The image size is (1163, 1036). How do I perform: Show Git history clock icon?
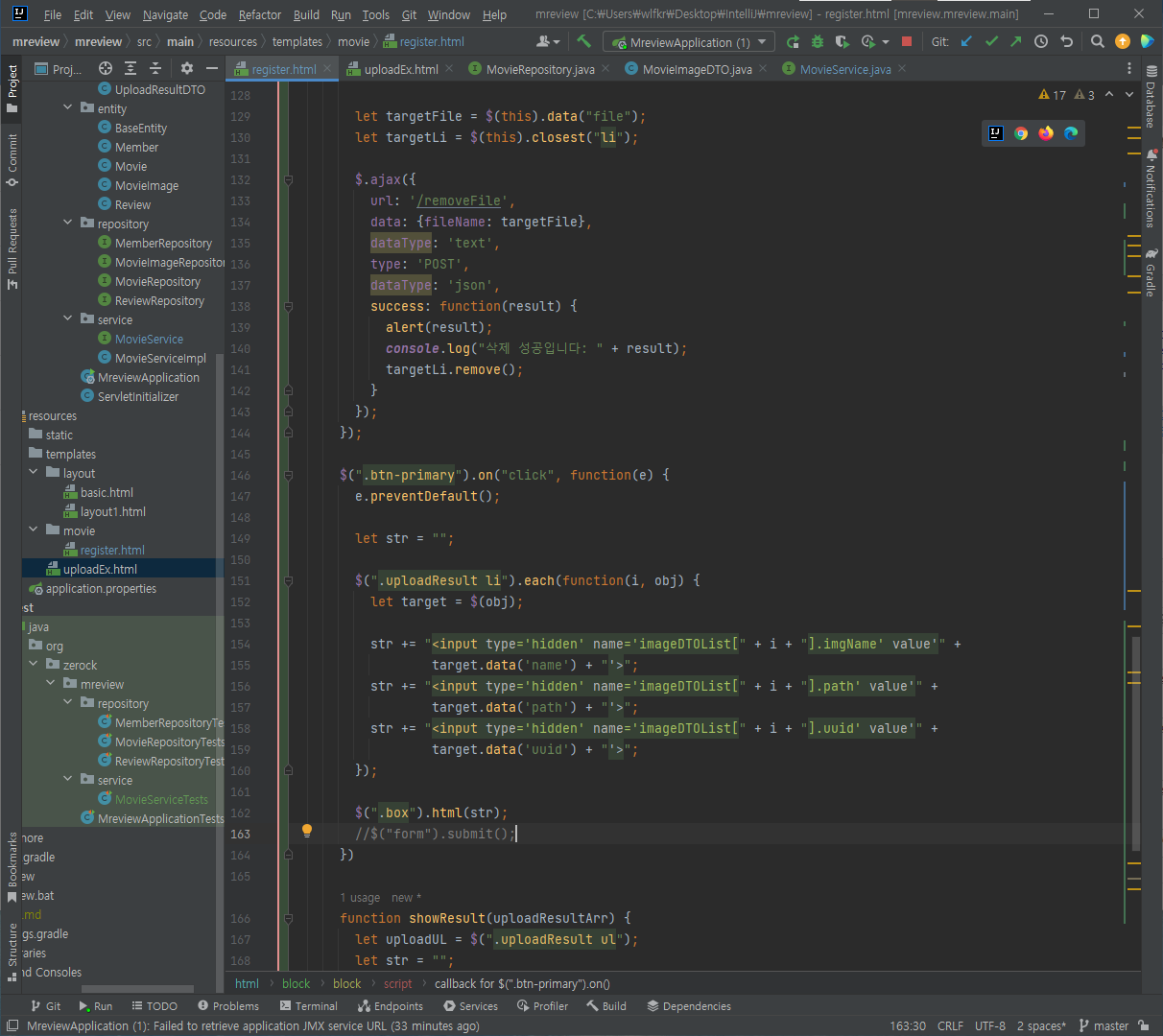pos(1041,41)
